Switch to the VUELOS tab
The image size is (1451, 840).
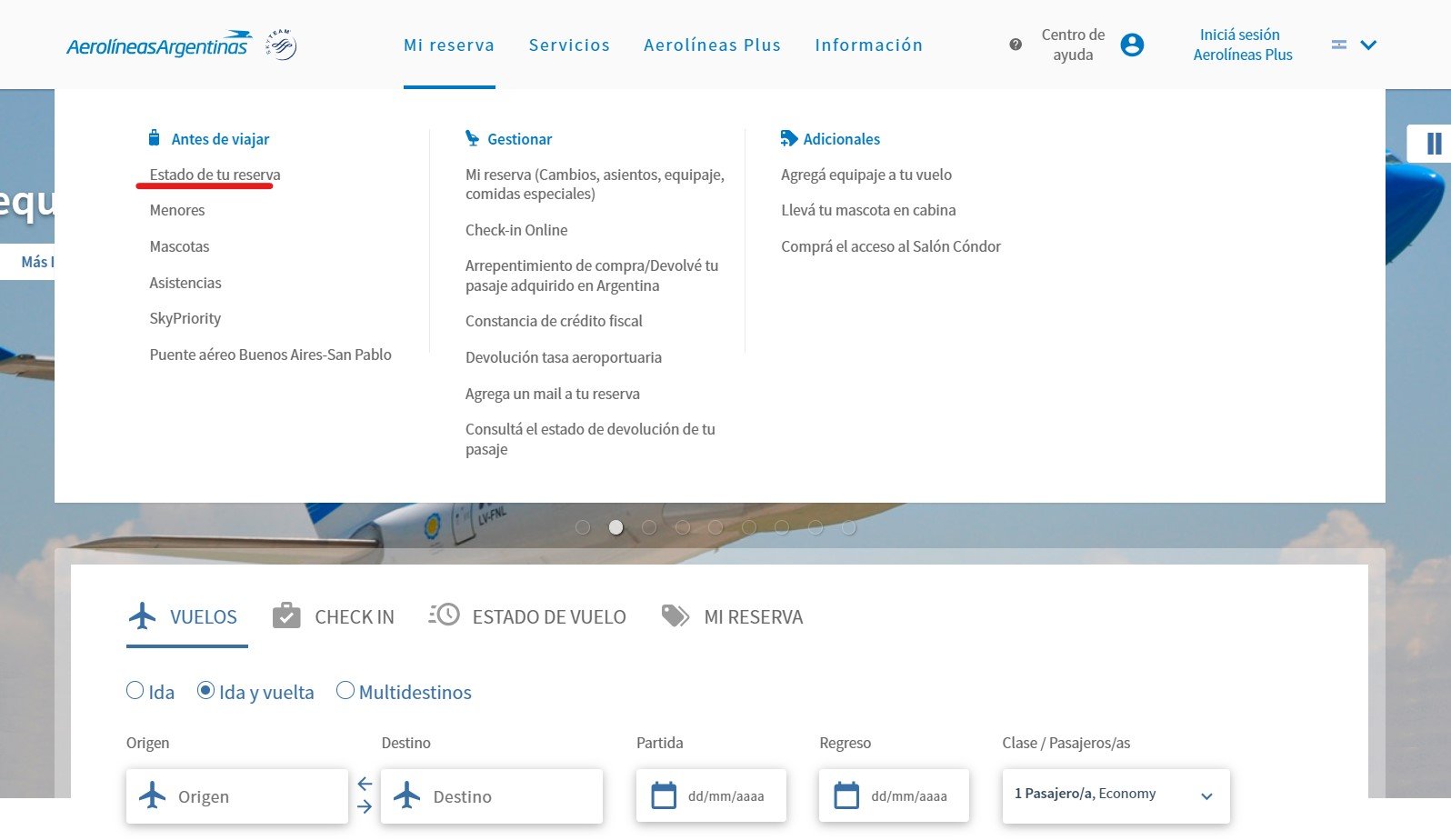tap(186, 617)
